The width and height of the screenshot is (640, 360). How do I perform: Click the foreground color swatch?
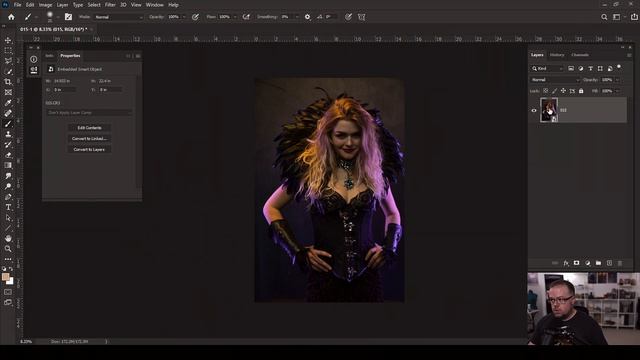(5, 277)
